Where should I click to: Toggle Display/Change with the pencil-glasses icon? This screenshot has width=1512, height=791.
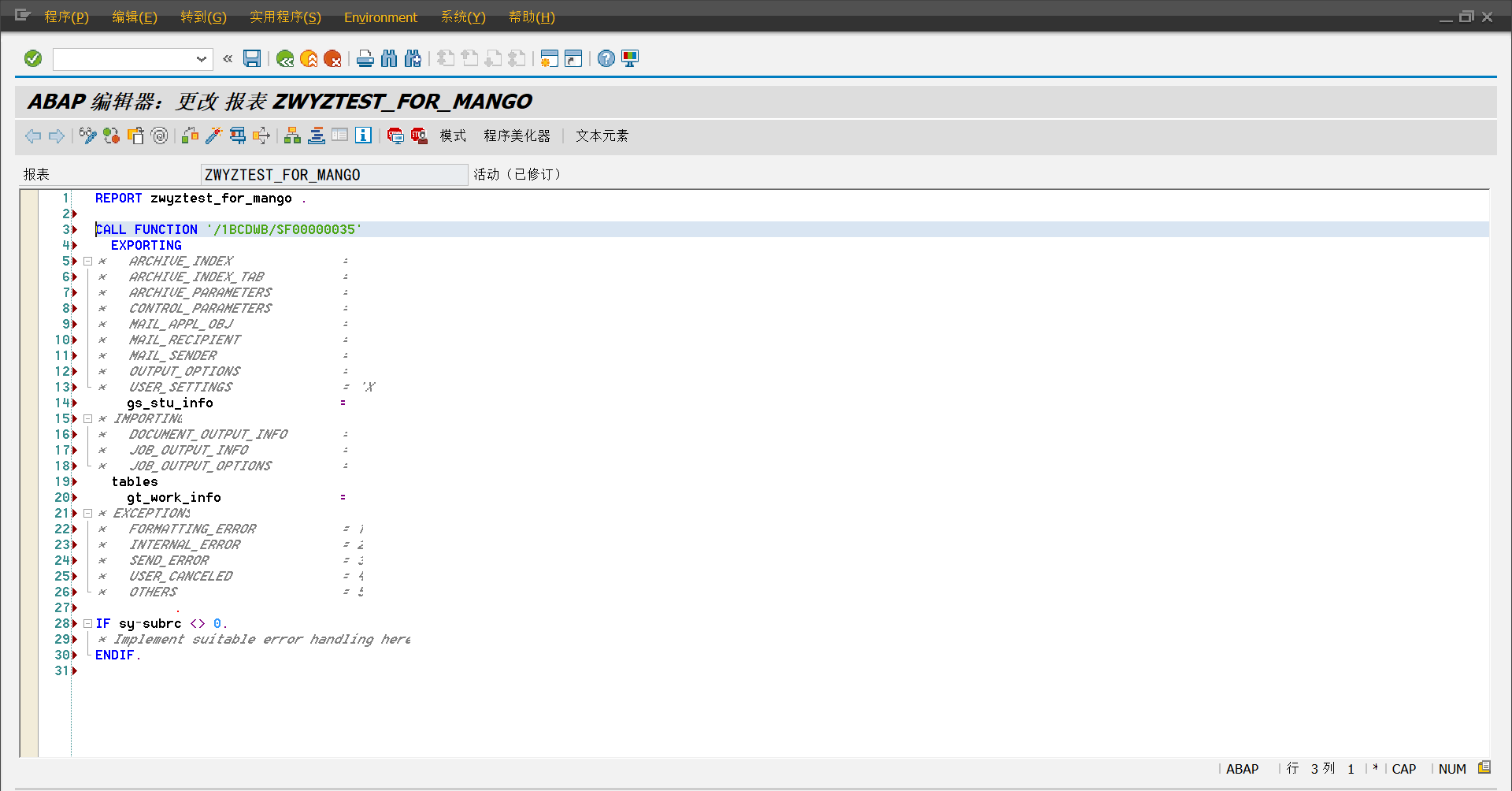[x=88, y=136]
